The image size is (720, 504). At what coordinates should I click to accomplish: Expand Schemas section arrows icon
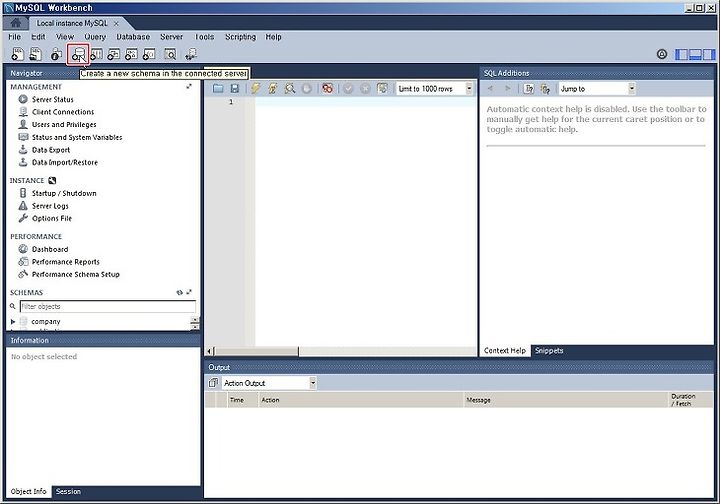click(189, 292)
